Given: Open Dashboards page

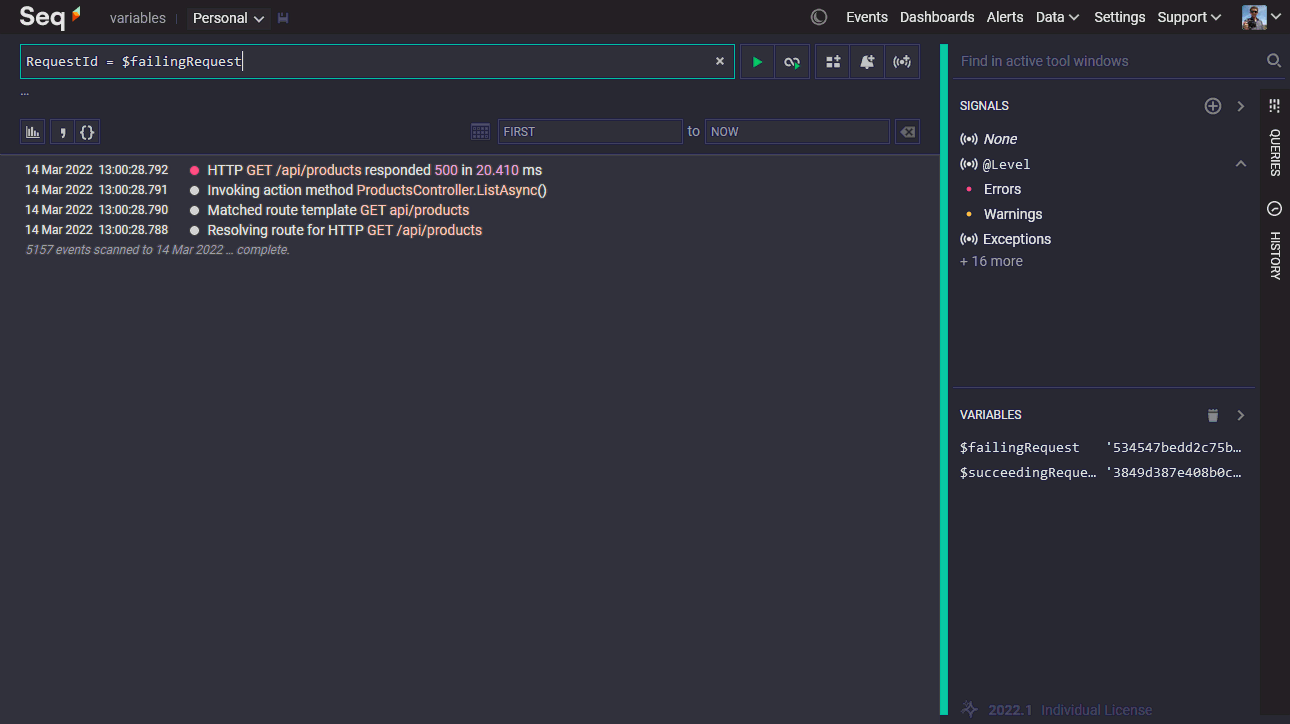Looking at the screenshot, I should (x=937, y=17).
